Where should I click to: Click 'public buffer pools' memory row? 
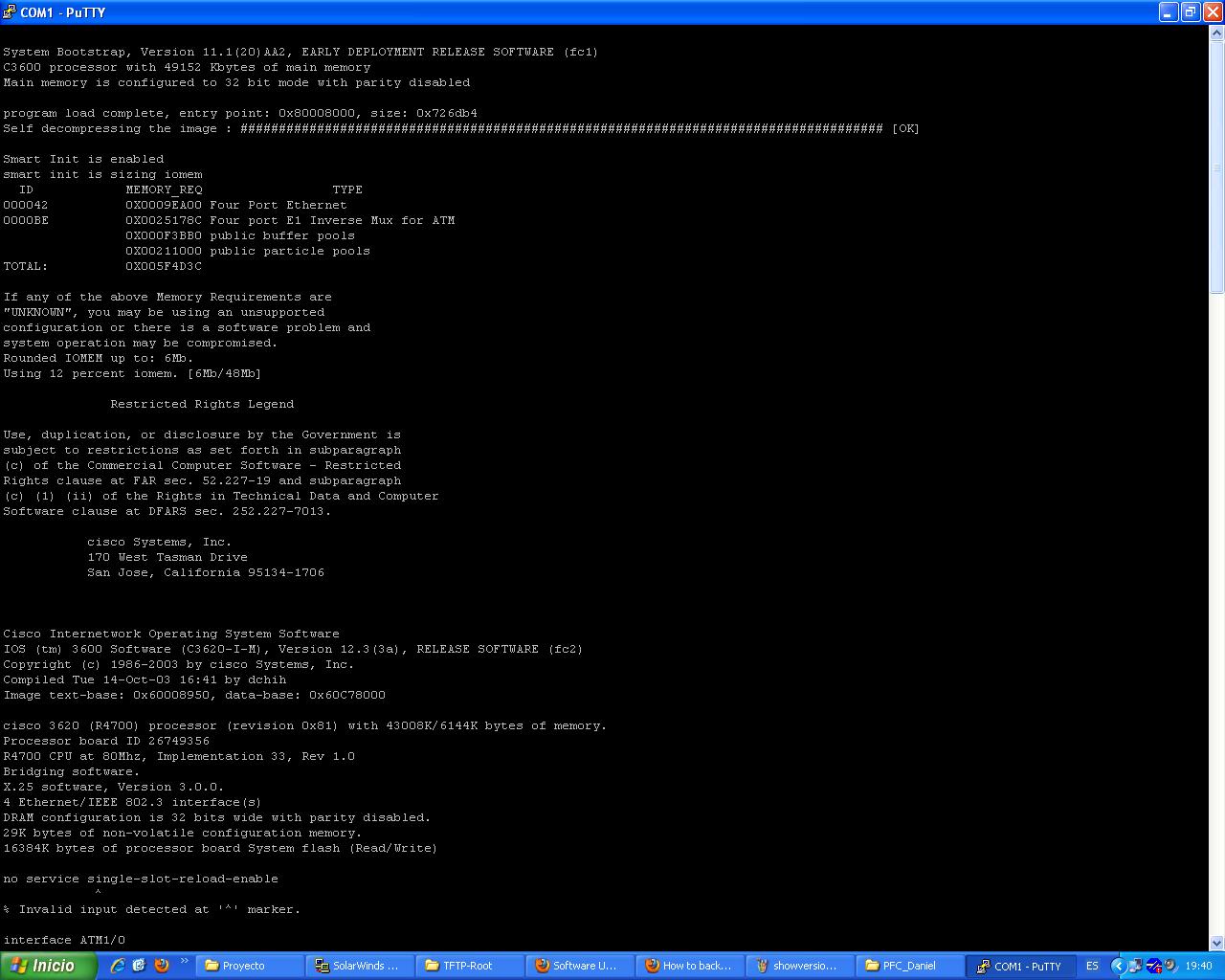pyautogui.click(x=240, y=235)
